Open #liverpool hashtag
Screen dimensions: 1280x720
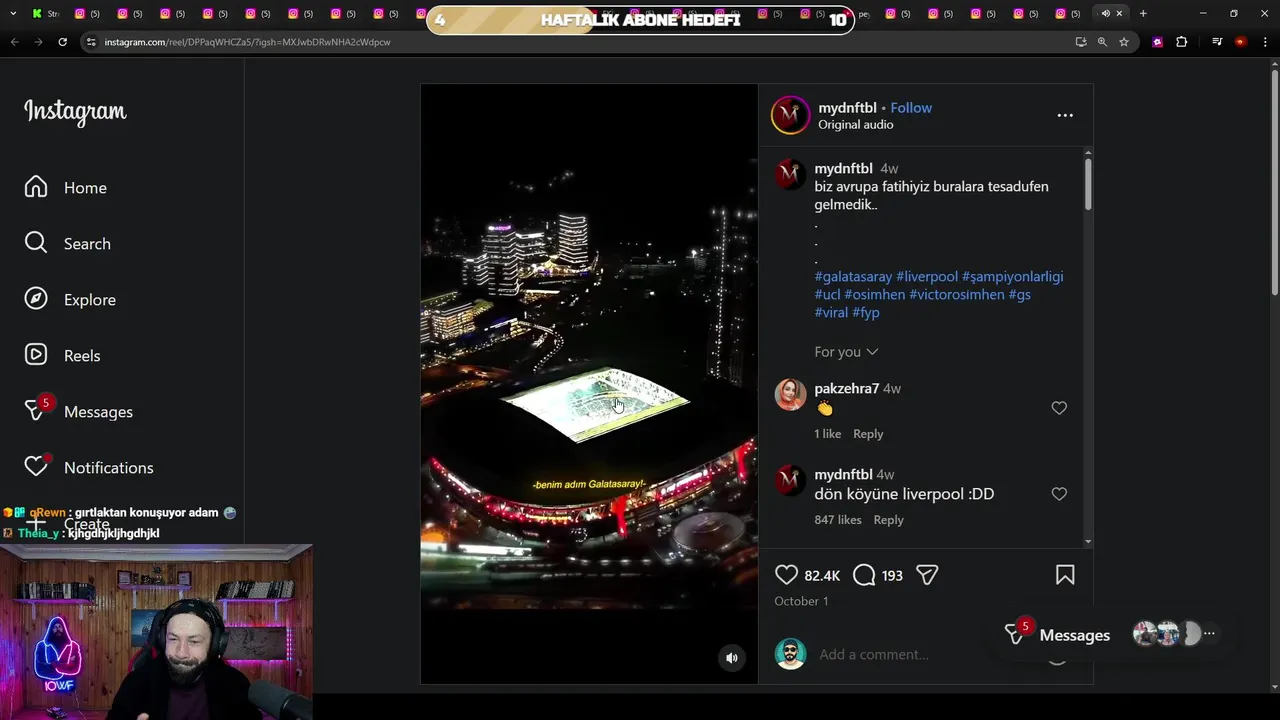tap(927, 277)
